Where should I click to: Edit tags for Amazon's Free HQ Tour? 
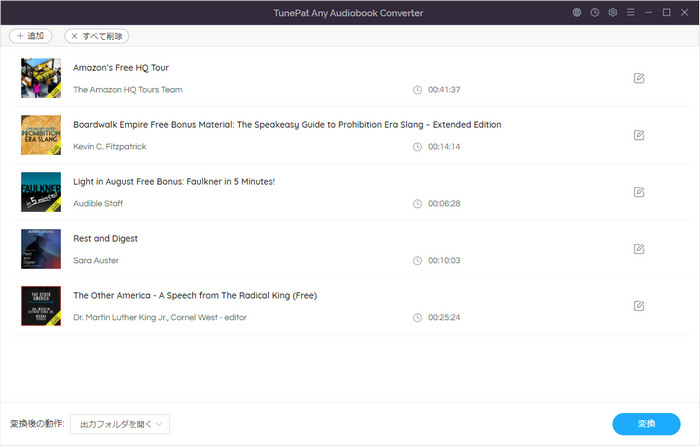639,78
